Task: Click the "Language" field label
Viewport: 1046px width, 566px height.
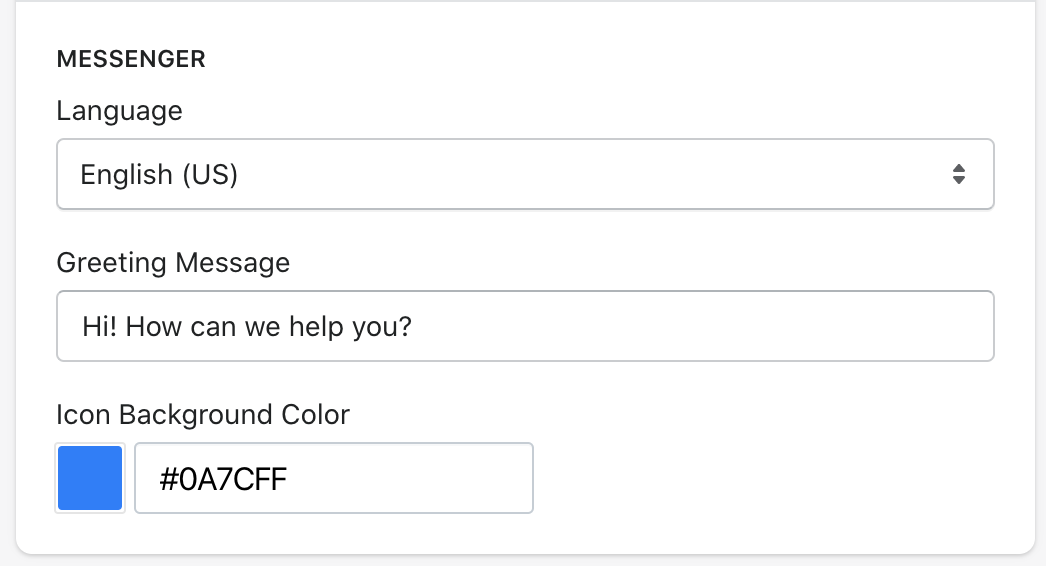Action: point(119,110)
